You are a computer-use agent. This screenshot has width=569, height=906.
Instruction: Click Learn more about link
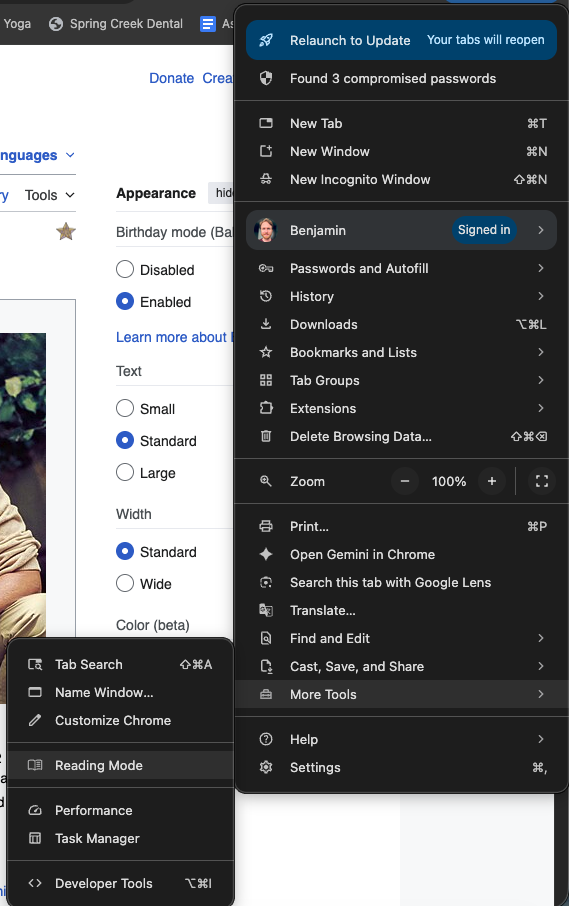pyautogui.click(x=174, y=337)
